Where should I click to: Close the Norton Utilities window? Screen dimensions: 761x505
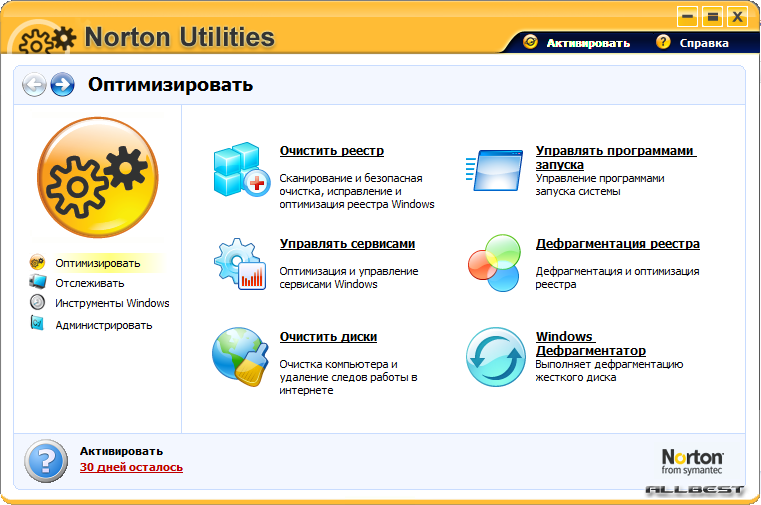737,17
